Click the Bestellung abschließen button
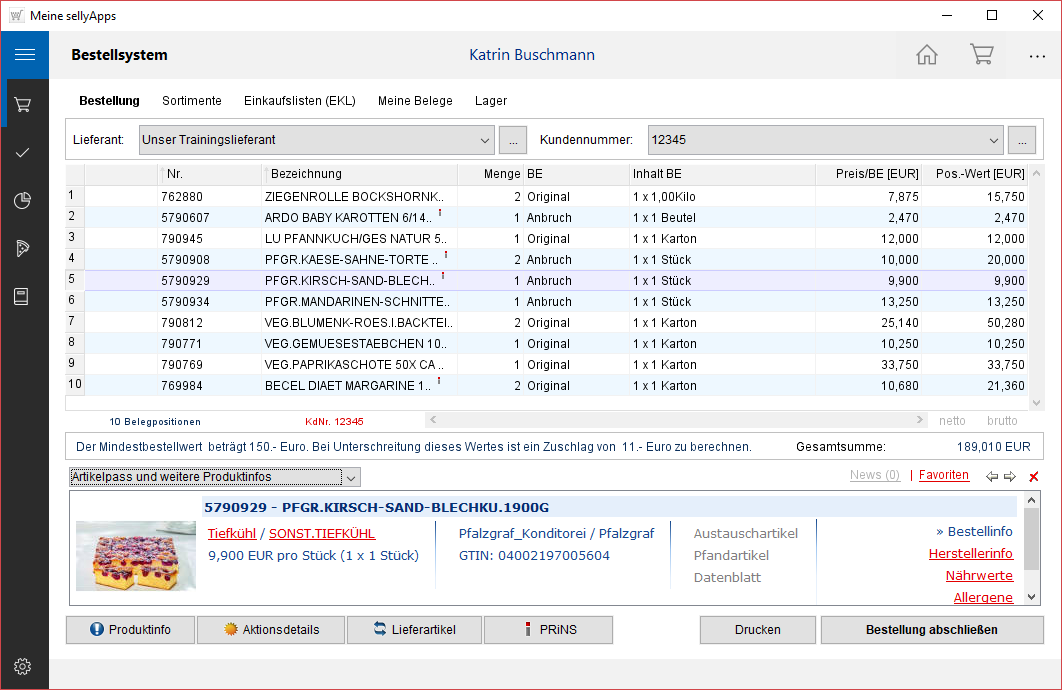The image size is (1062, 690). pos(931,630)
